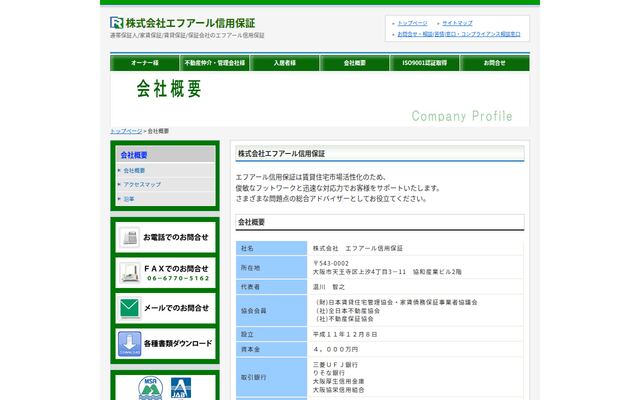
Task: Click the メールでのお問合せ button
Action: tap(165, 308)
